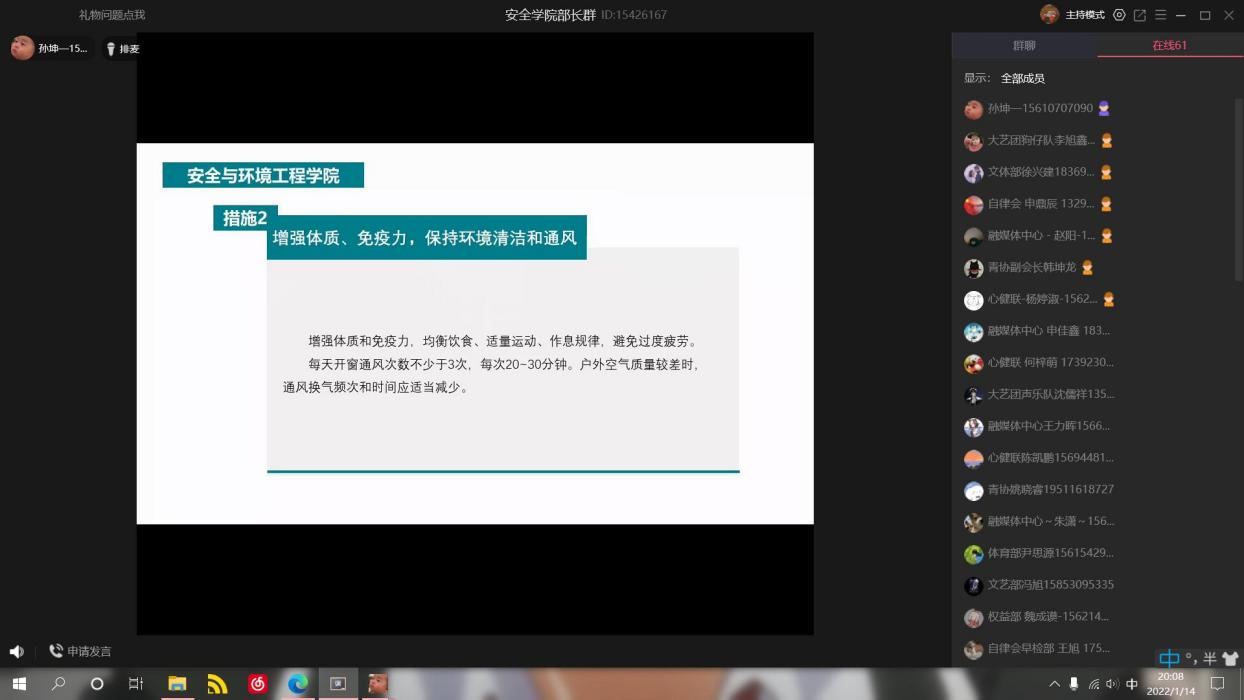Open the 全部成员 display filter dropdown
The height and width of the screenshot is (700, 1244).
click(1022, 78)
